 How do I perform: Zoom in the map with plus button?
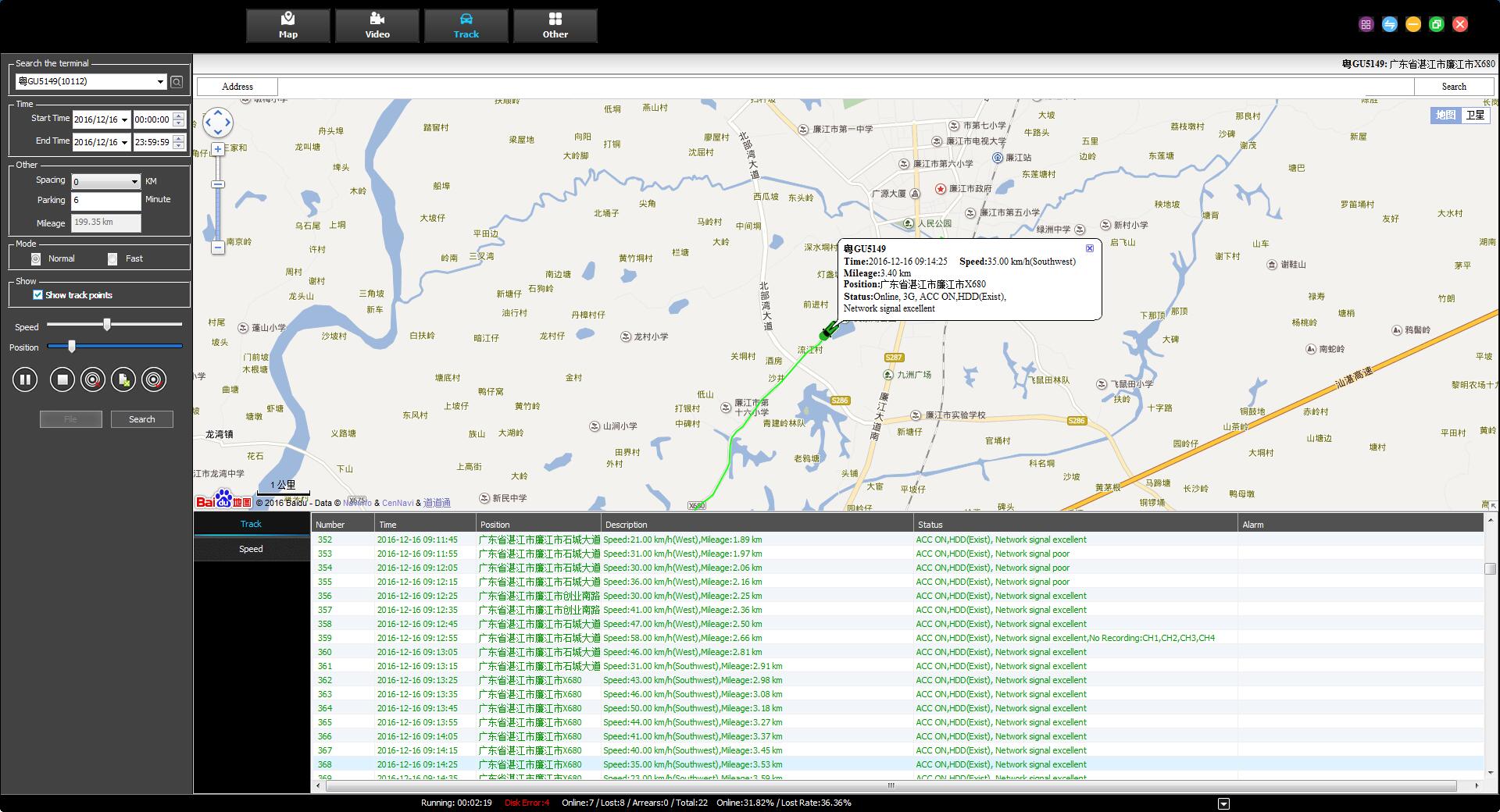point(218,149)
